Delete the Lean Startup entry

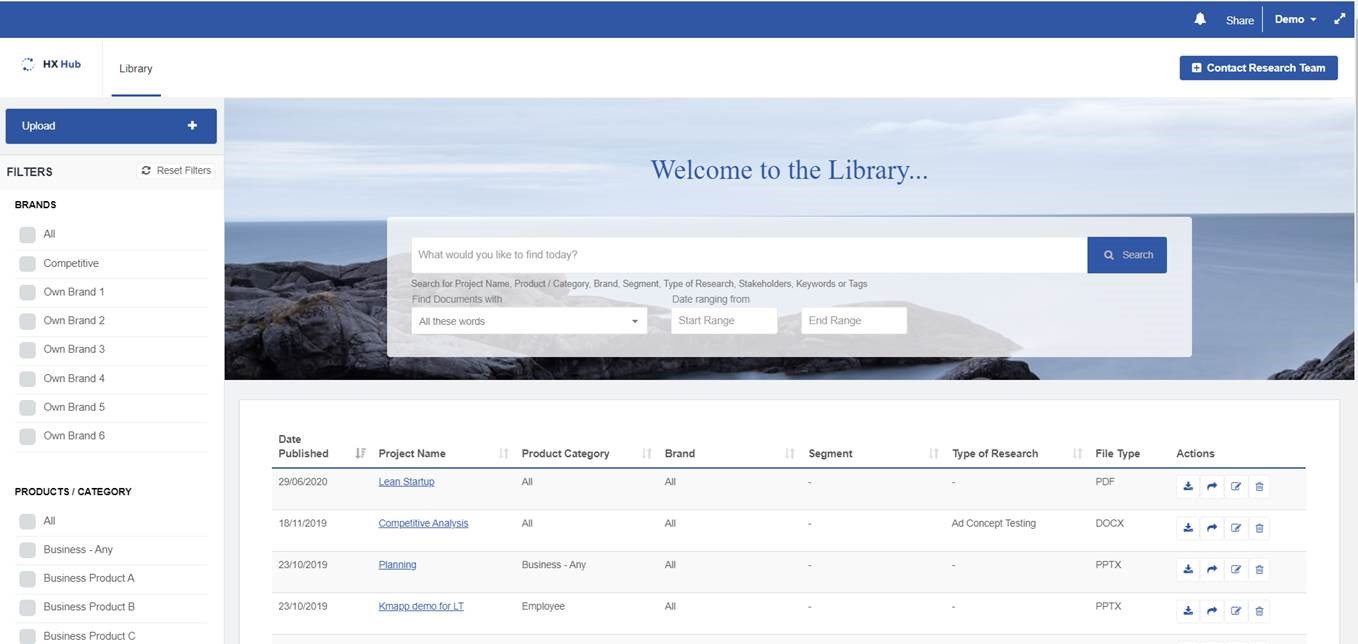(1259, 487)
